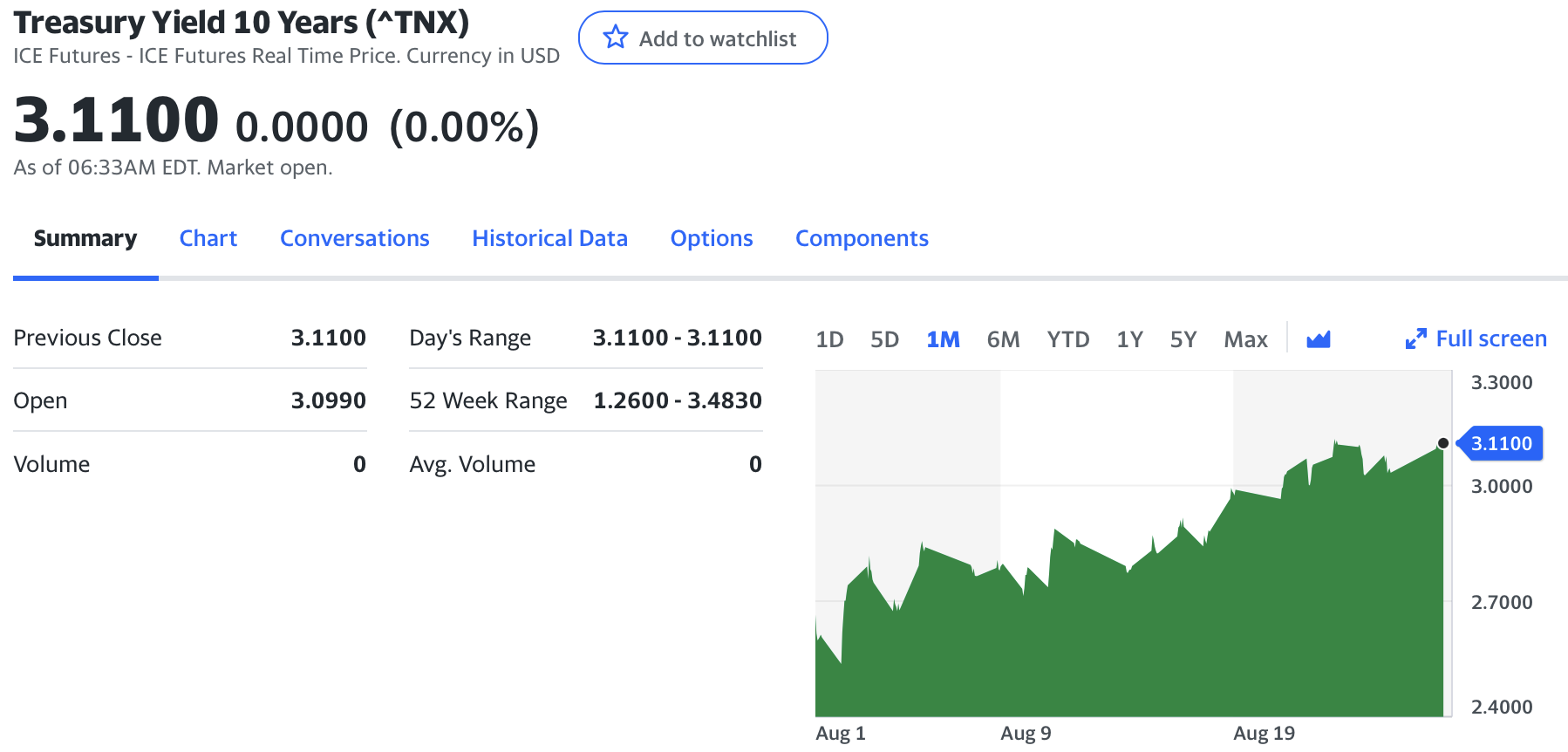Click the Day's Range value 3.1100 - 3.1100
This screenshot has width=1568, height=752.
(x=678, y=338)
